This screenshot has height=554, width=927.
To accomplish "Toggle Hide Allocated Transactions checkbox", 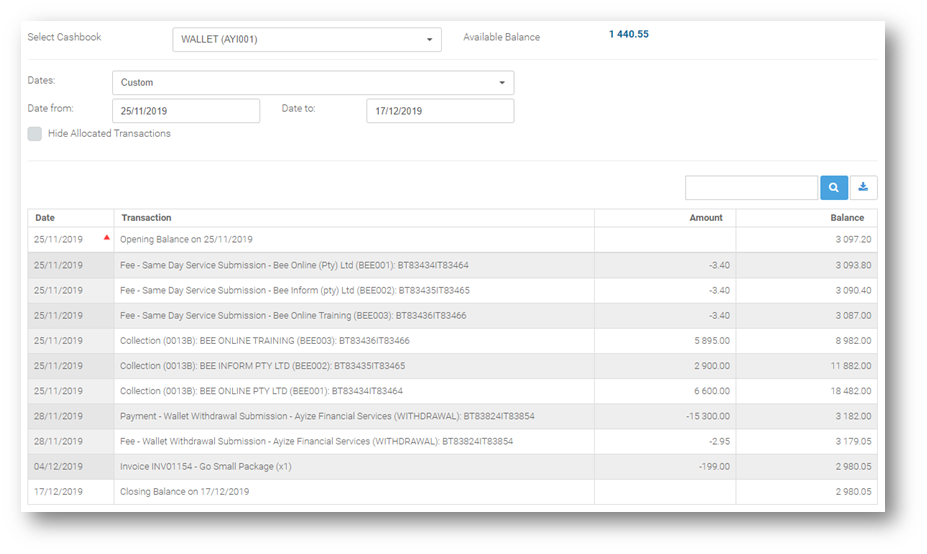I will (35, 134).
